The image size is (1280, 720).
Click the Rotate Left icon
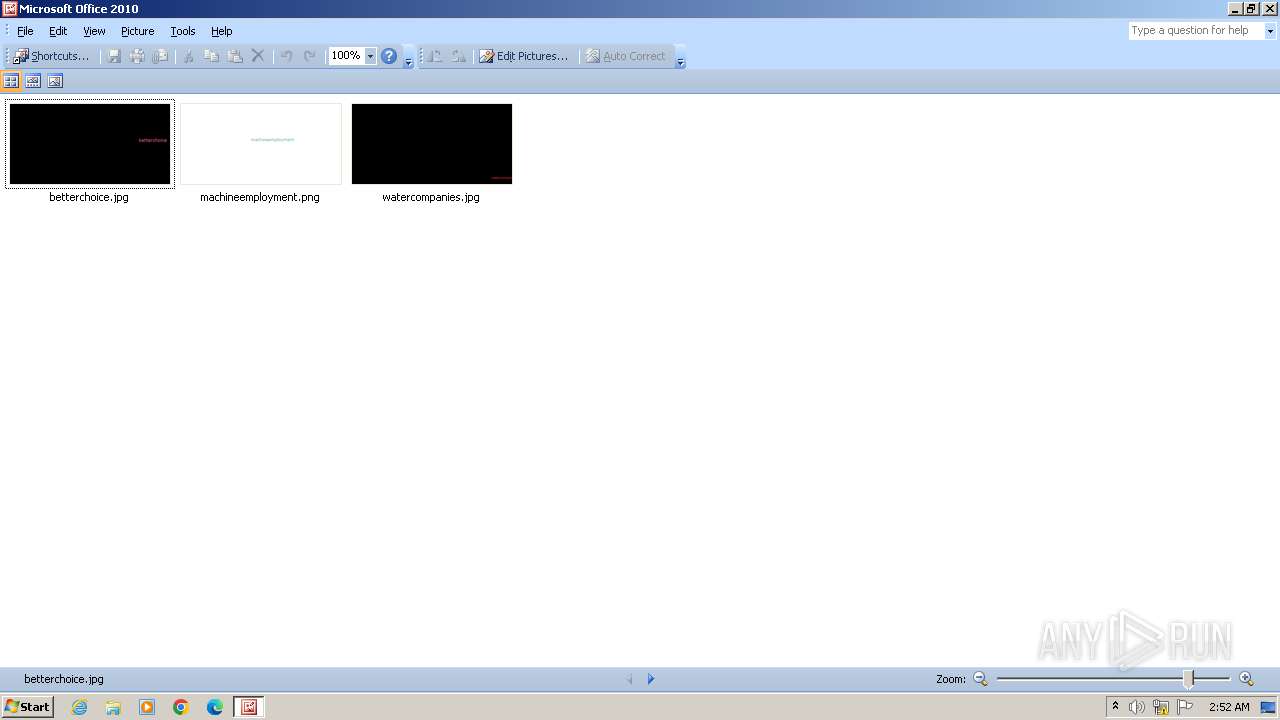[x=435, y=56]
